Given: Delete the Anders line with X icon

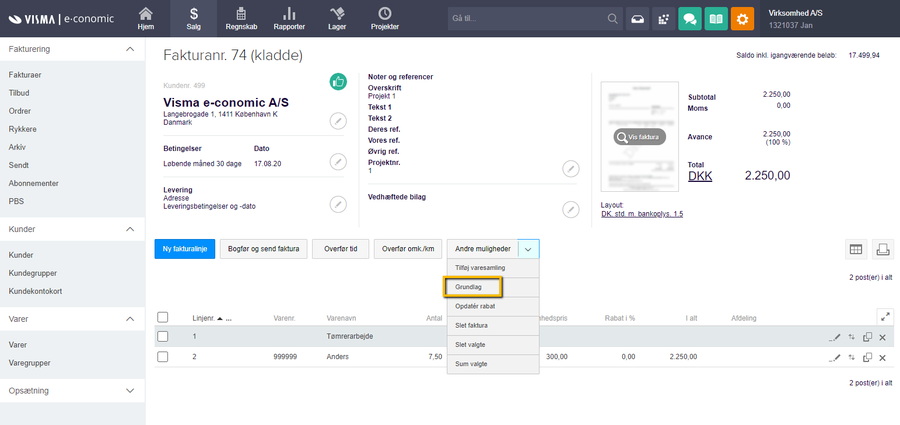Looking at the screenshot, I should (x=883, y=358).
